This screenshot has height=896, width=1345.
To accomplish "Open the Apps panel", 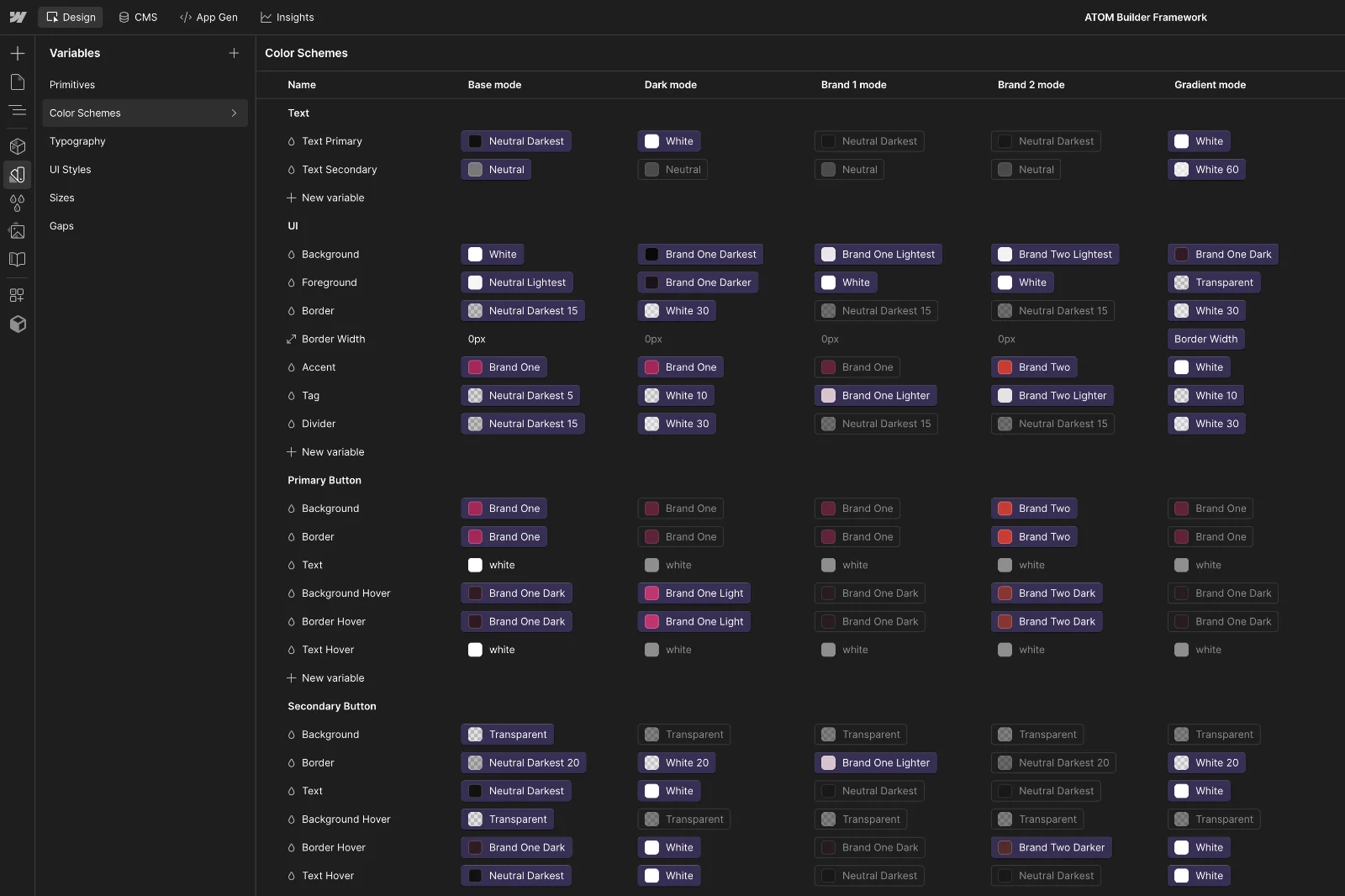I will click(x=18, y=295).
